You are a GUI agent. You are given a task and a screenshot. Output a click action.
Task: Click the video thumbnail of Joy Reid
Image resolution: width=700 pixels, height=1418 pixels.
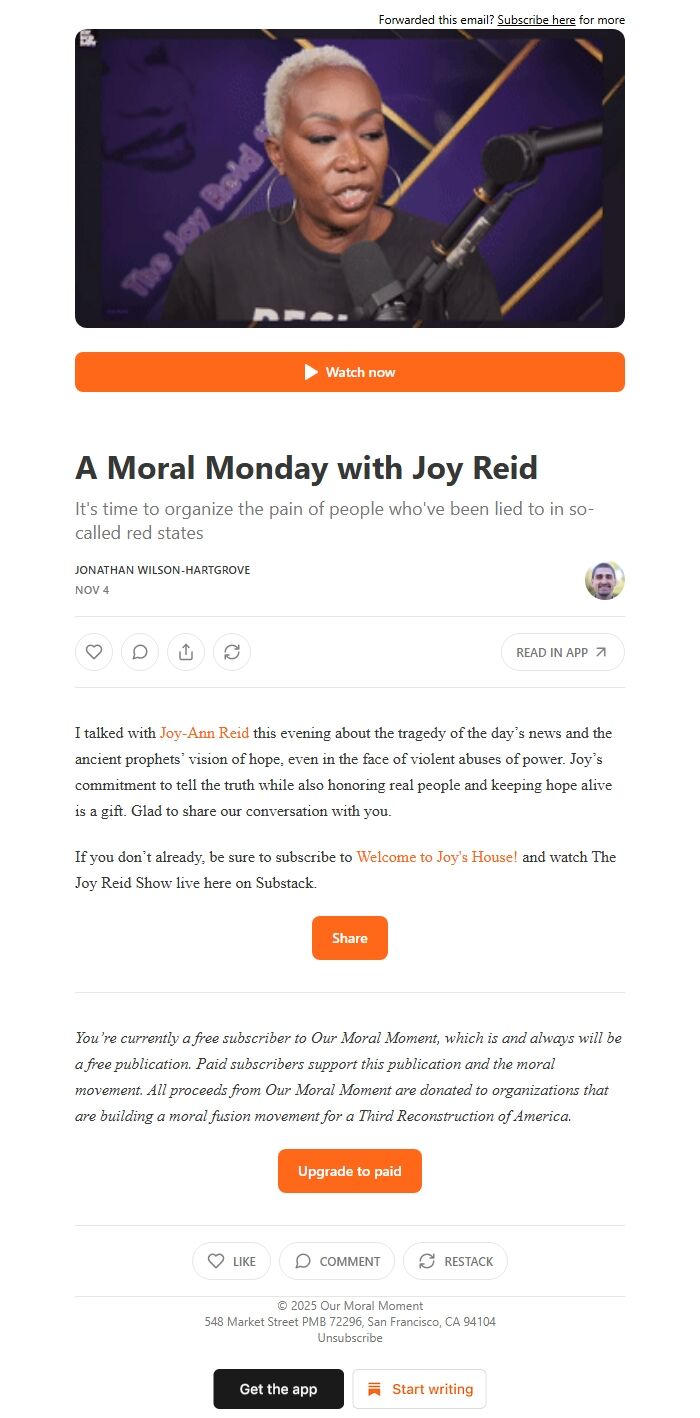(349, 180)
